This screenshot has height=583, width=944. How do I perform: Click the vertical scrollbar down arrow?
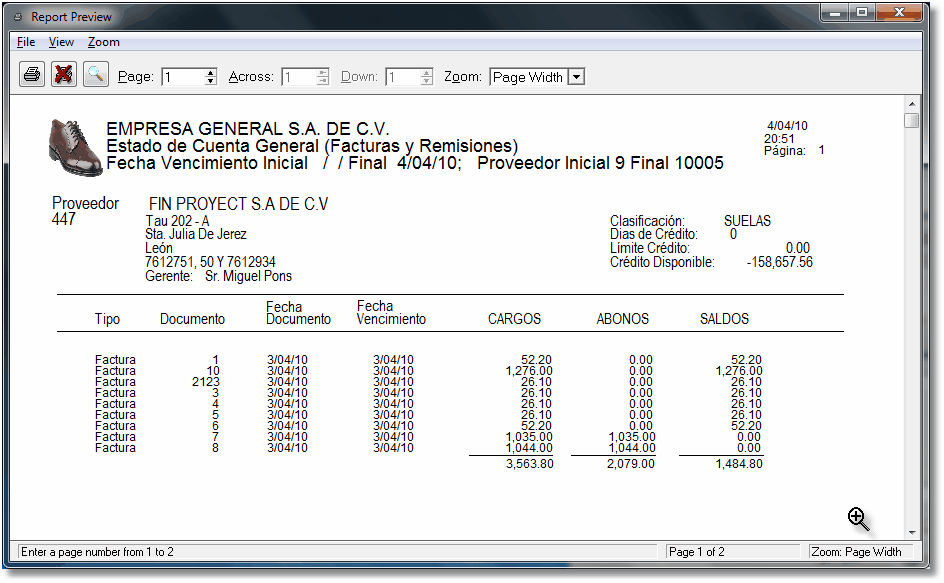click(x=911, y=532)
